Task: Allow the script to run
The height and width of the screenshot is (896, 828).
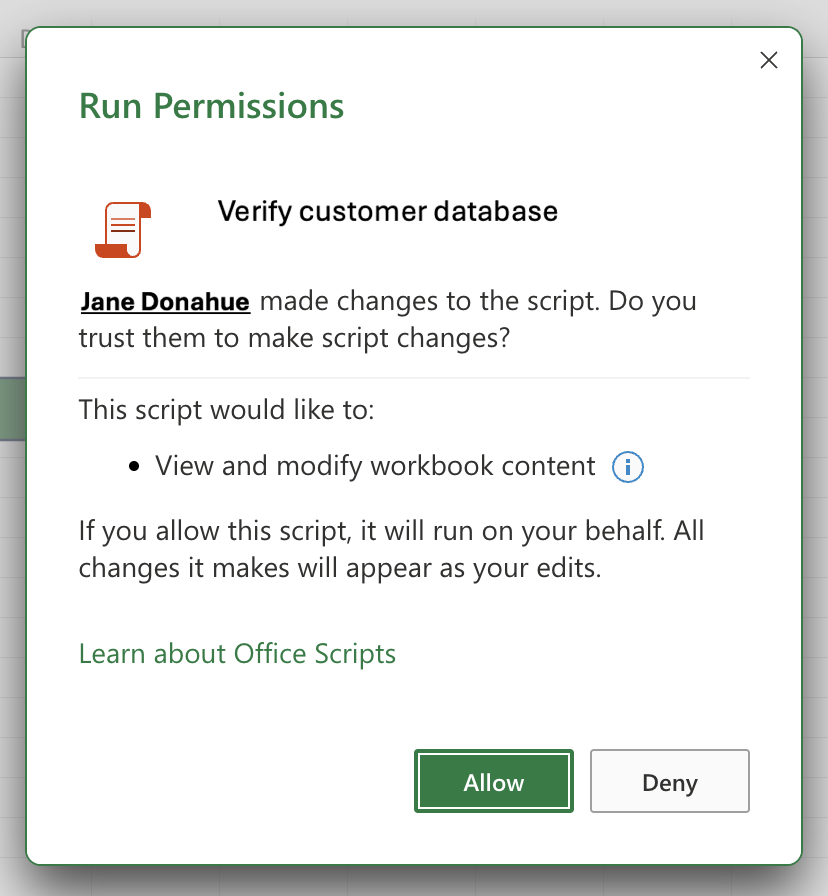Action: pos(493,782)
